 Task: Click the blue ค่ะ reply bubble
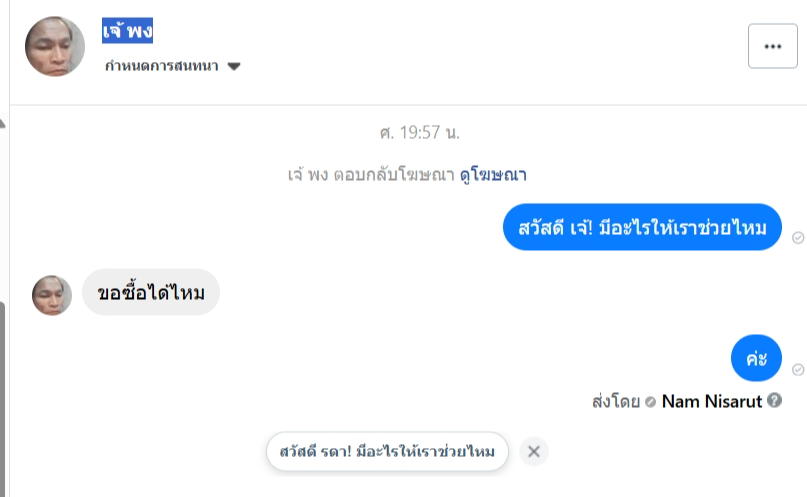(x=756, y=359)
